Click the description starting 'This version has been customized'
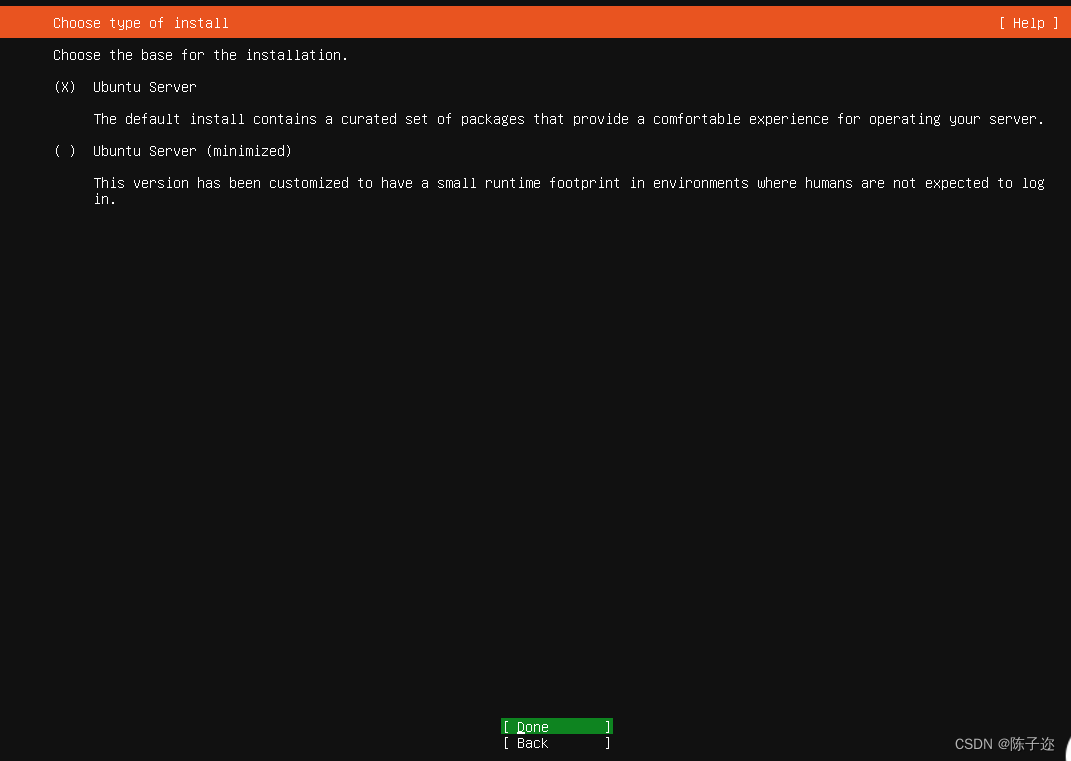Viewport: 1071px width, 761px height. point(569,191)
